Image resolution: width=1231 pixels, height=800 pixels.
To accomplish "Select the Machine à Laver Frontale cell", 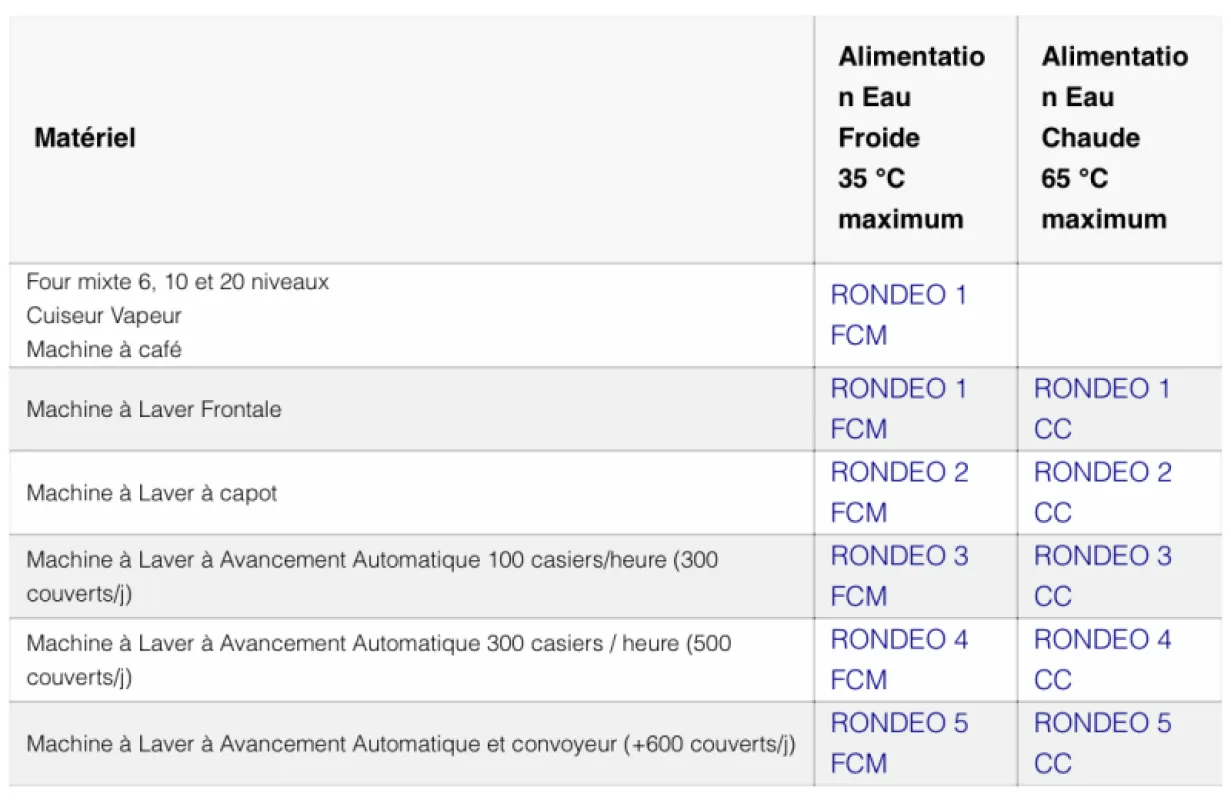I will (x=154, y=409).
